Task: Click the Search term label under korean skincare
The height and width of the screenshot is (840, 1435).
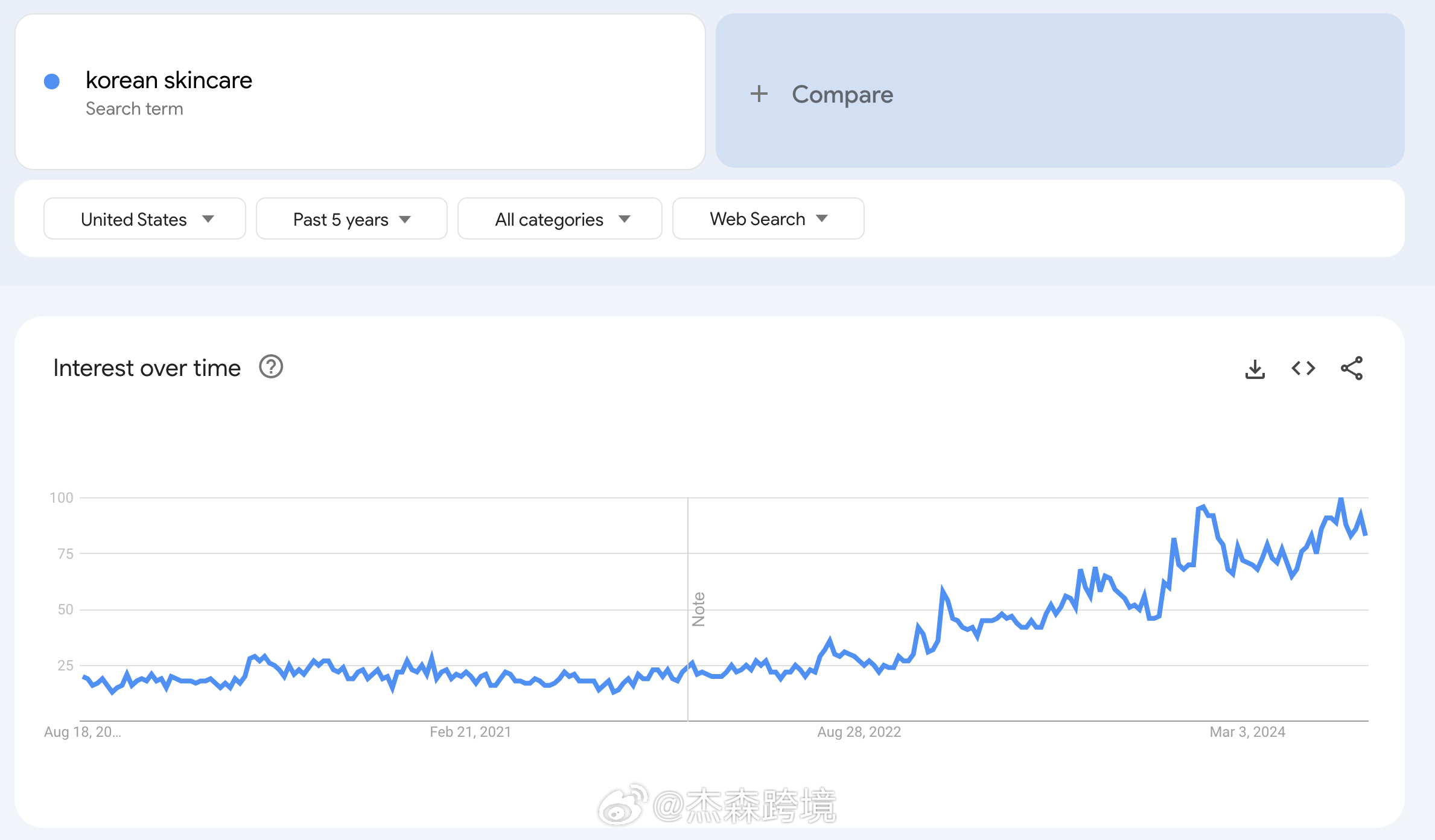Action: [135, 108]
